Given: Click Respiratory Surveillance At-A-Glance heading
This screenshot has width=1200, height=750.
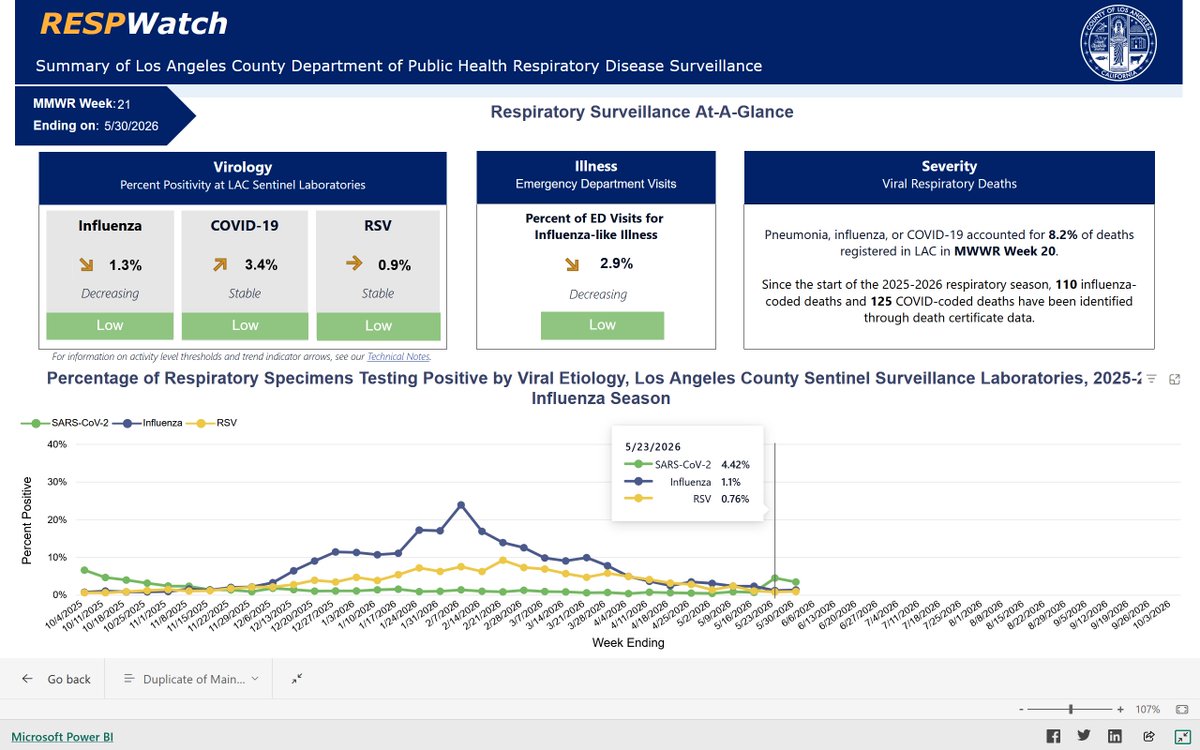Looking at the screenshot, I should pyautogui.click(x=642, y=112).
